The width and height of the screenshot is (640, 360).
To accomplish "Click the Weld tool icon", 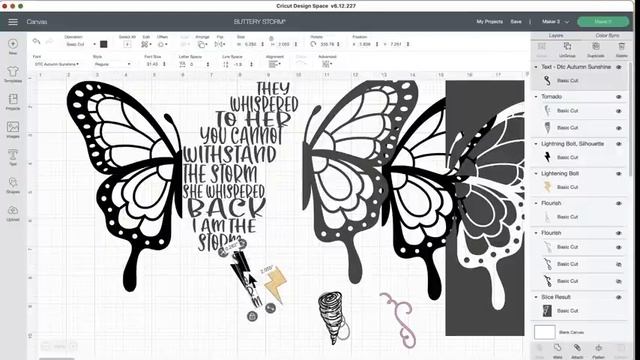I will click(x=558, y=348).
